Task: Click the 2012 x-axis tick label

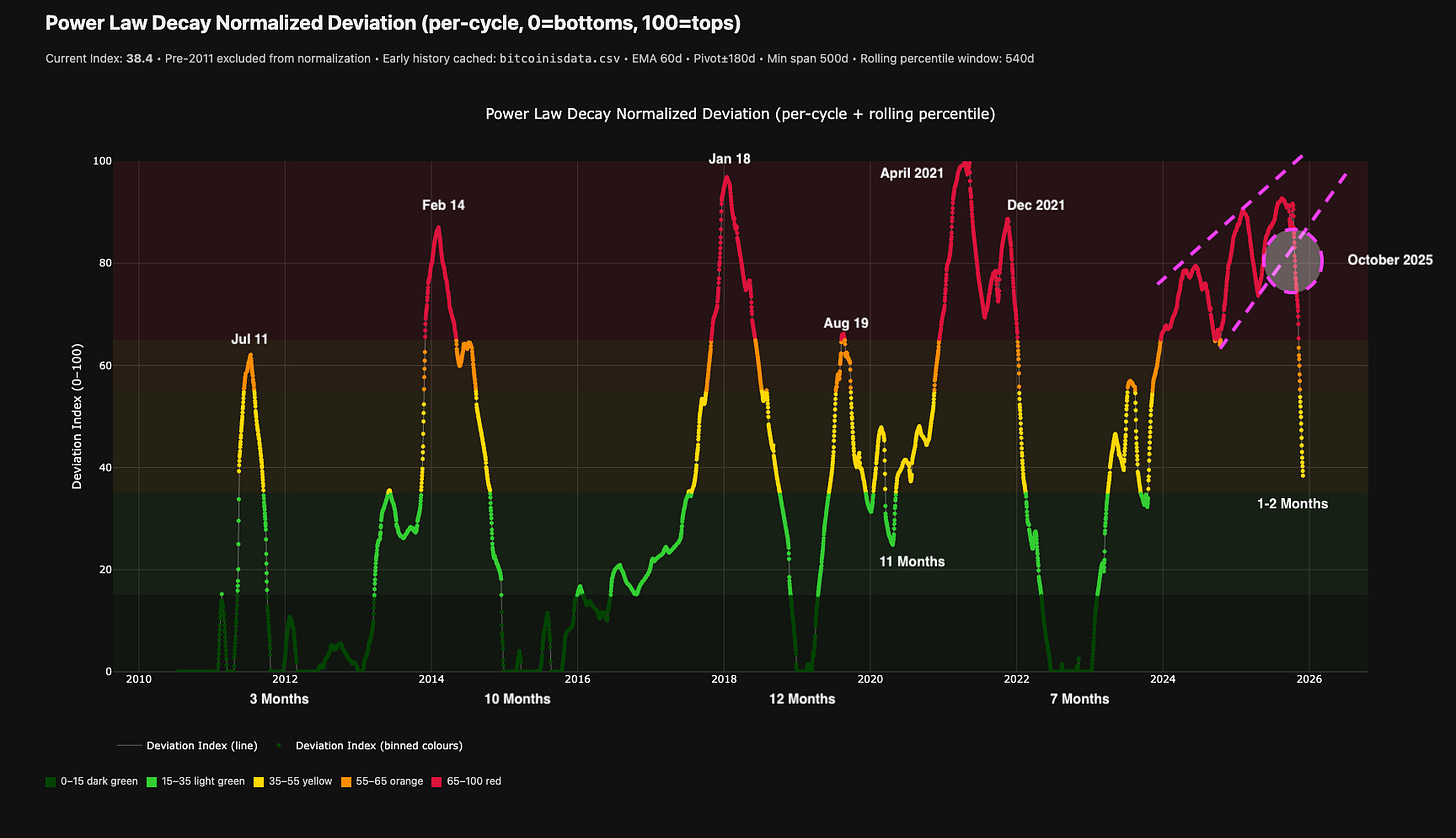Action: 285,681
